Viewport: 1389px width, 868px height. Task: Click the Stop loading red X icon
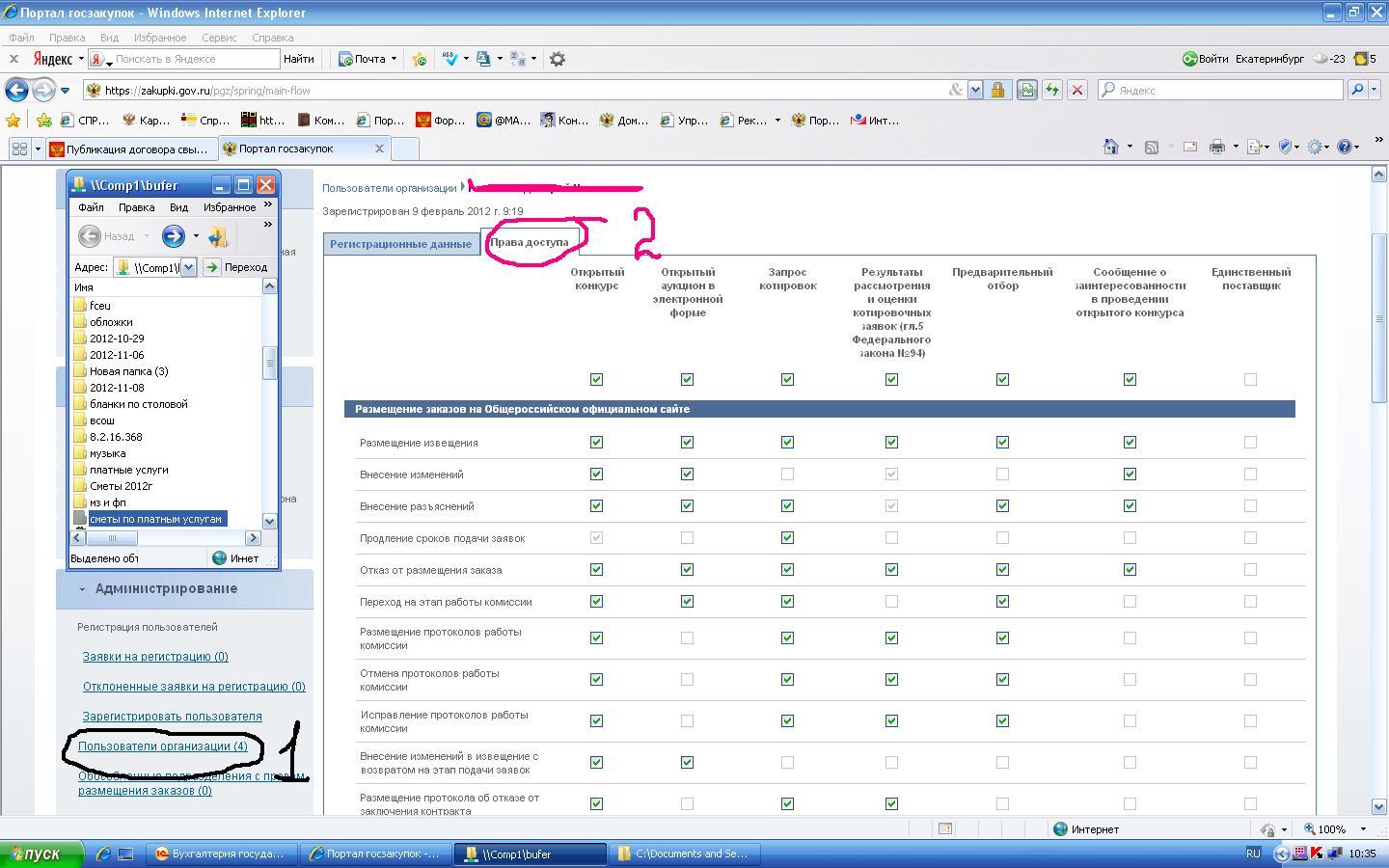[x=1077, y=90]
